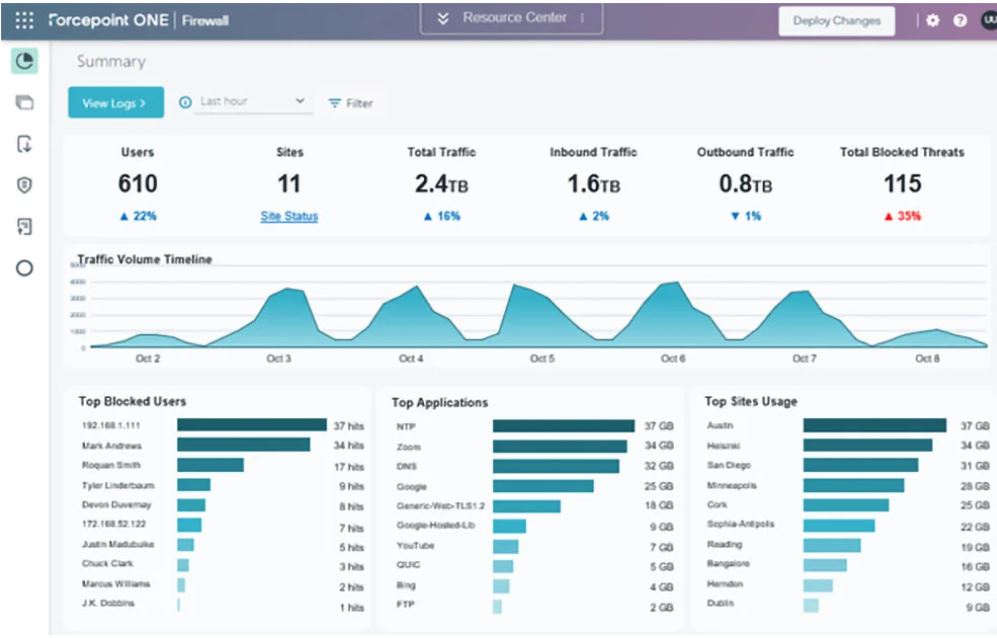Click Minneapolis site usage row

tap(848, 485)
